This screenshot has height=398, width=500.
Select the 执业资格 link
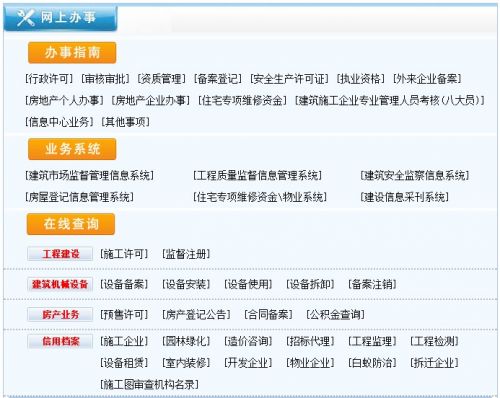tap(361, 79)
